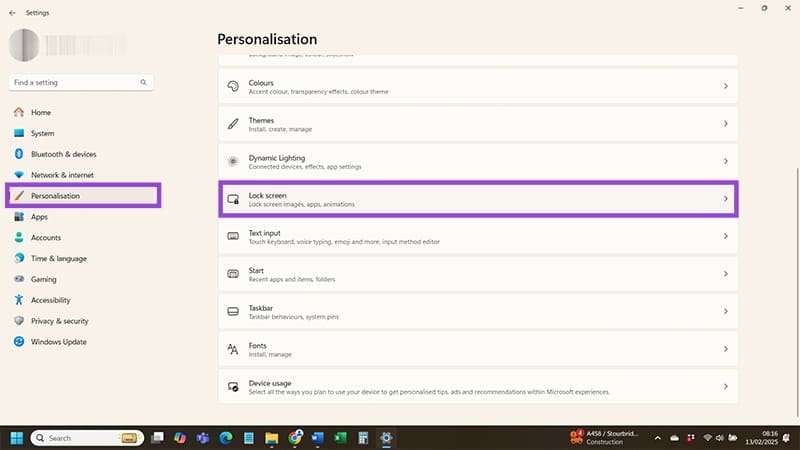Click the Gaming icon in sidebar
800x450 pixels.
point(19,279)
